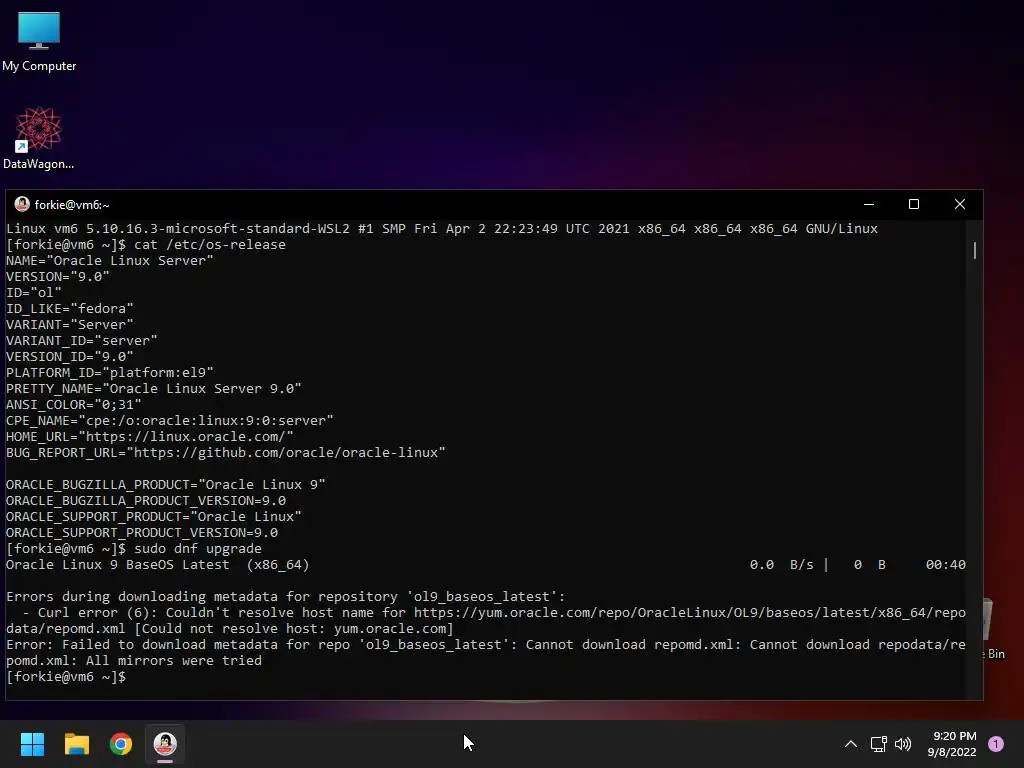
Task: Click the line VERSION="9.0"
Action: point(57,277)
